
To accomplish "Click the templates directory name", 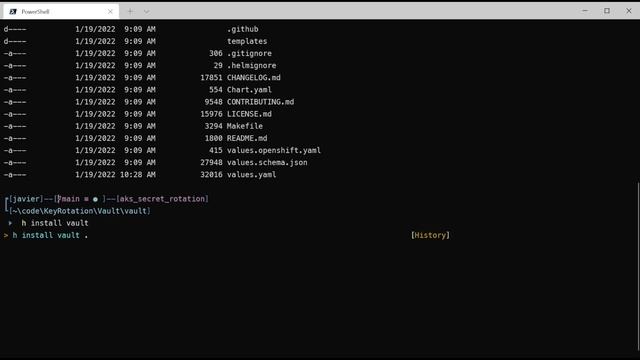I will tap(247, 41).
